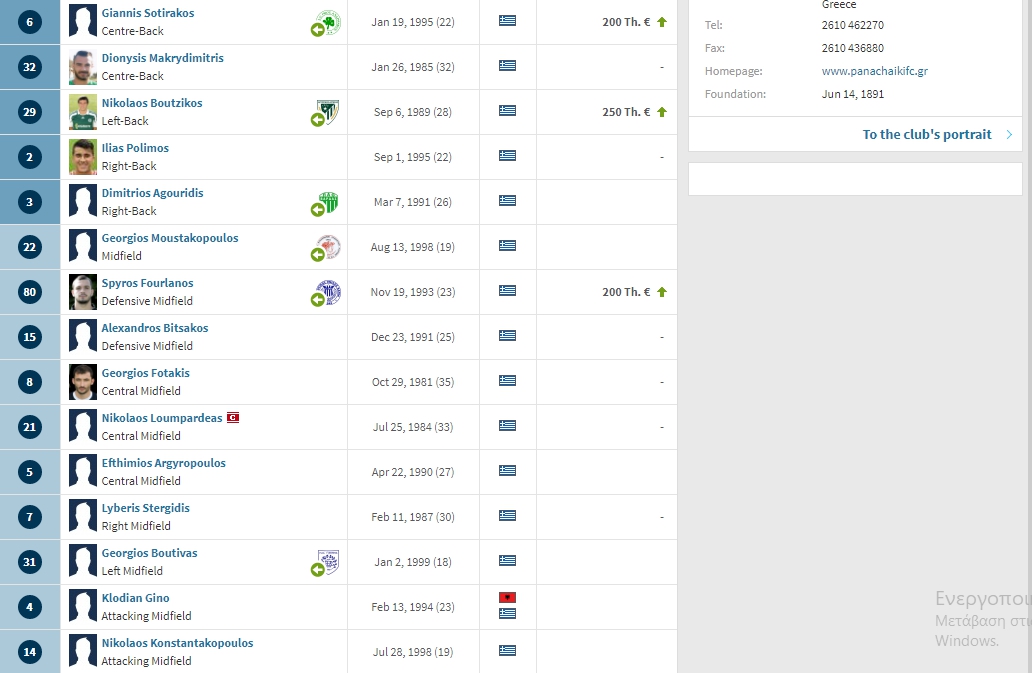Open Spyros Fourlanos player photo
1032x673 pixels.
click(83, 292)
